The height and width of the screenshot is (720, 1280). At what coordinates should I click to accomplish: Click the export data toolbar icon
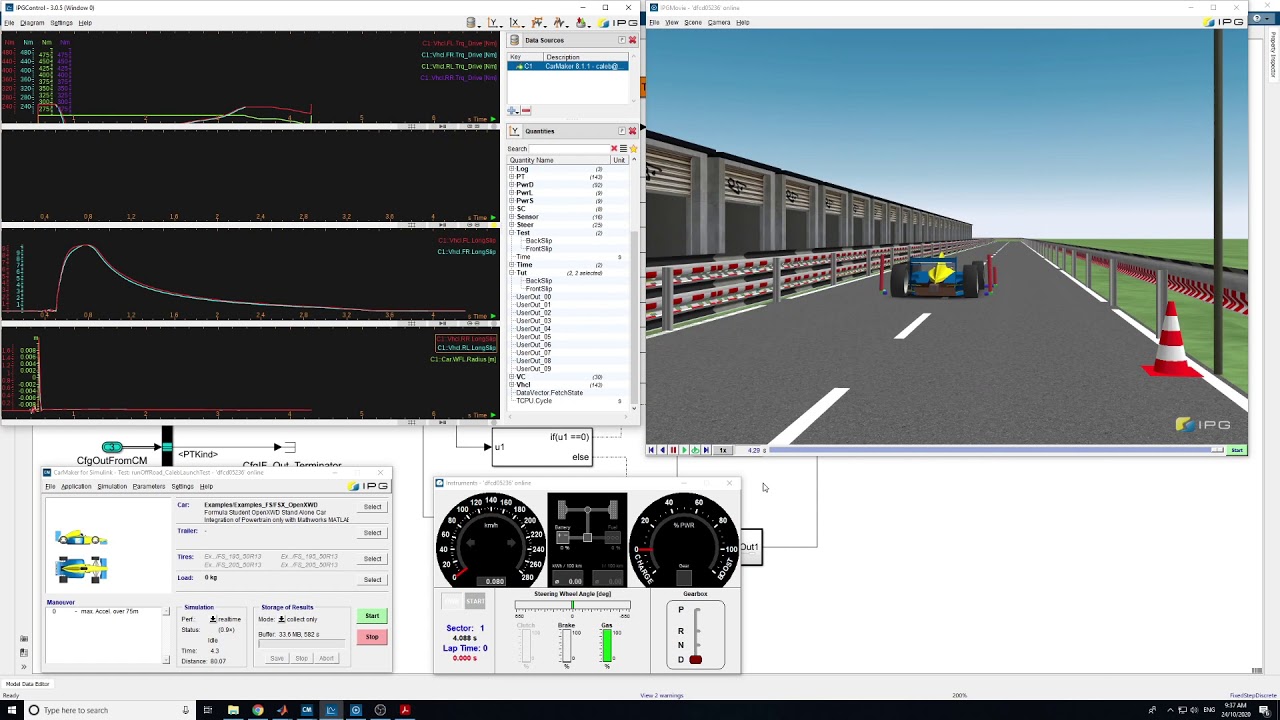582,22
